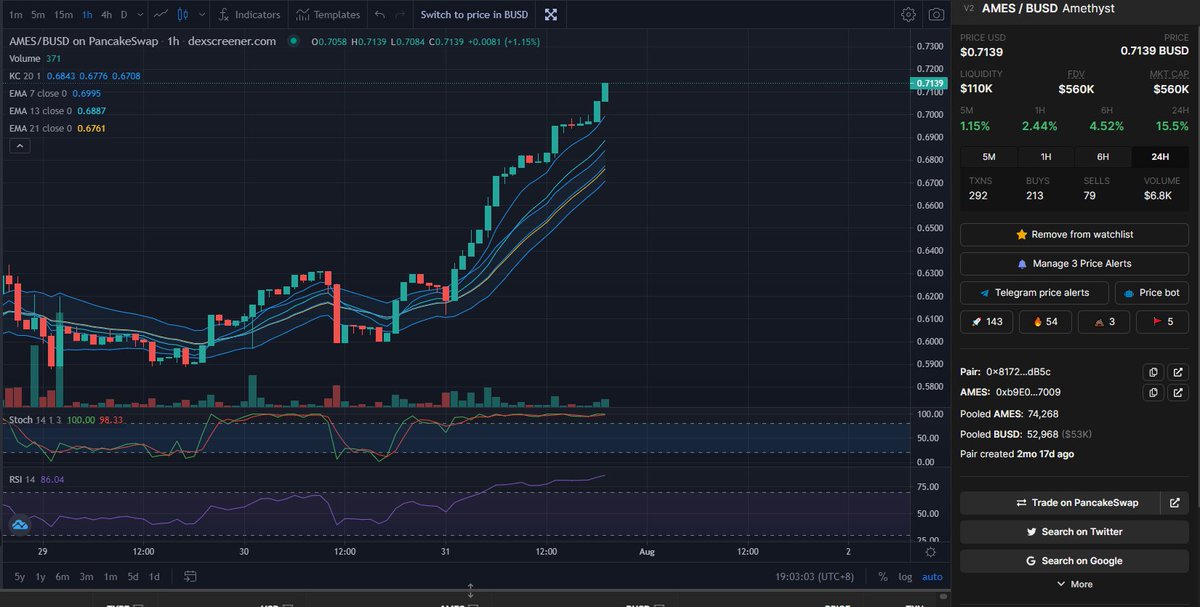
Task: Vote poop reaction with 3 count
Action: (1103, 321)
